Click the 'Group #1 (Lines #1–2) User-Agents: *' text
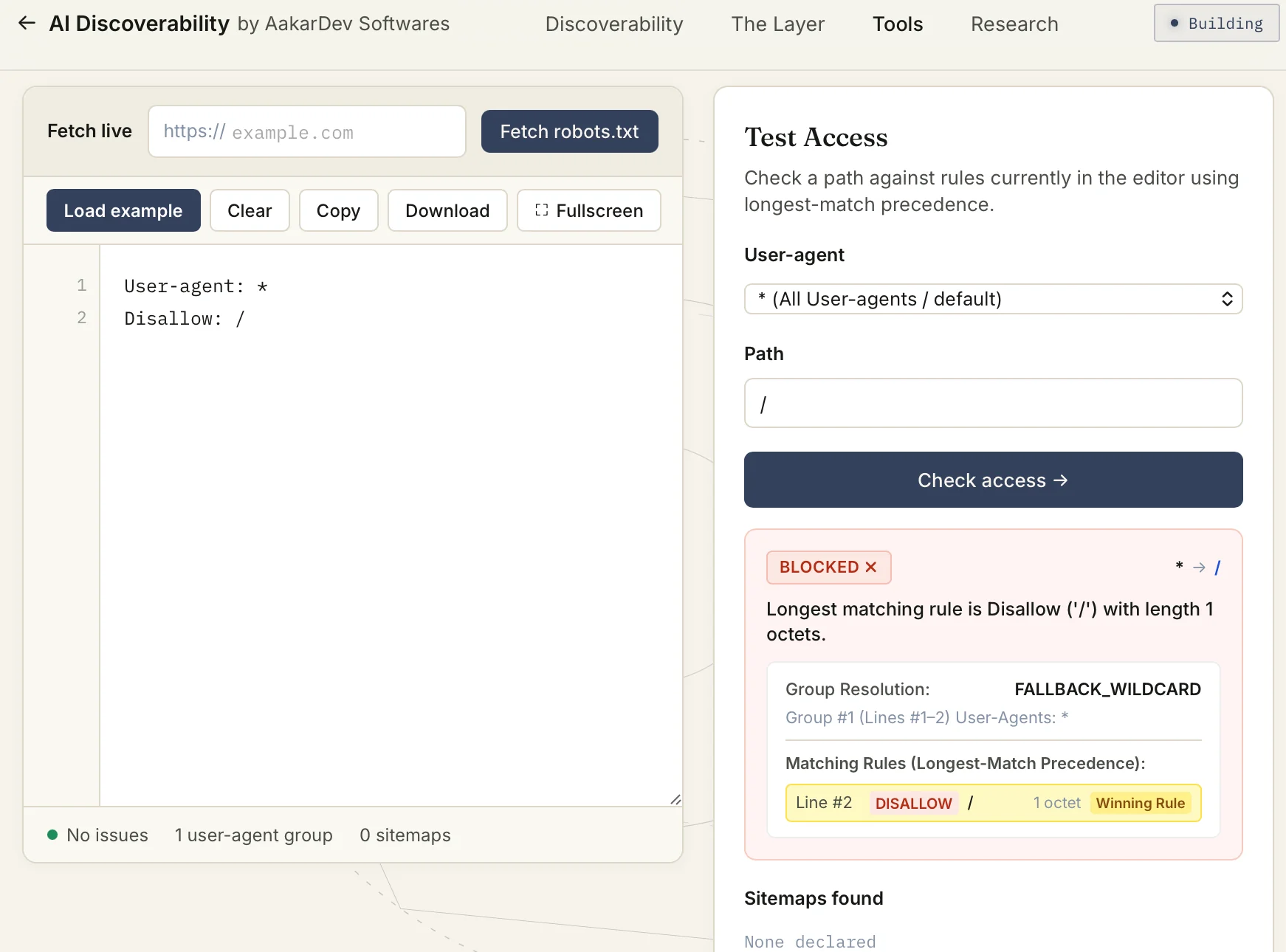This screenshot has width=1286, height=952. tap(926, 717)
